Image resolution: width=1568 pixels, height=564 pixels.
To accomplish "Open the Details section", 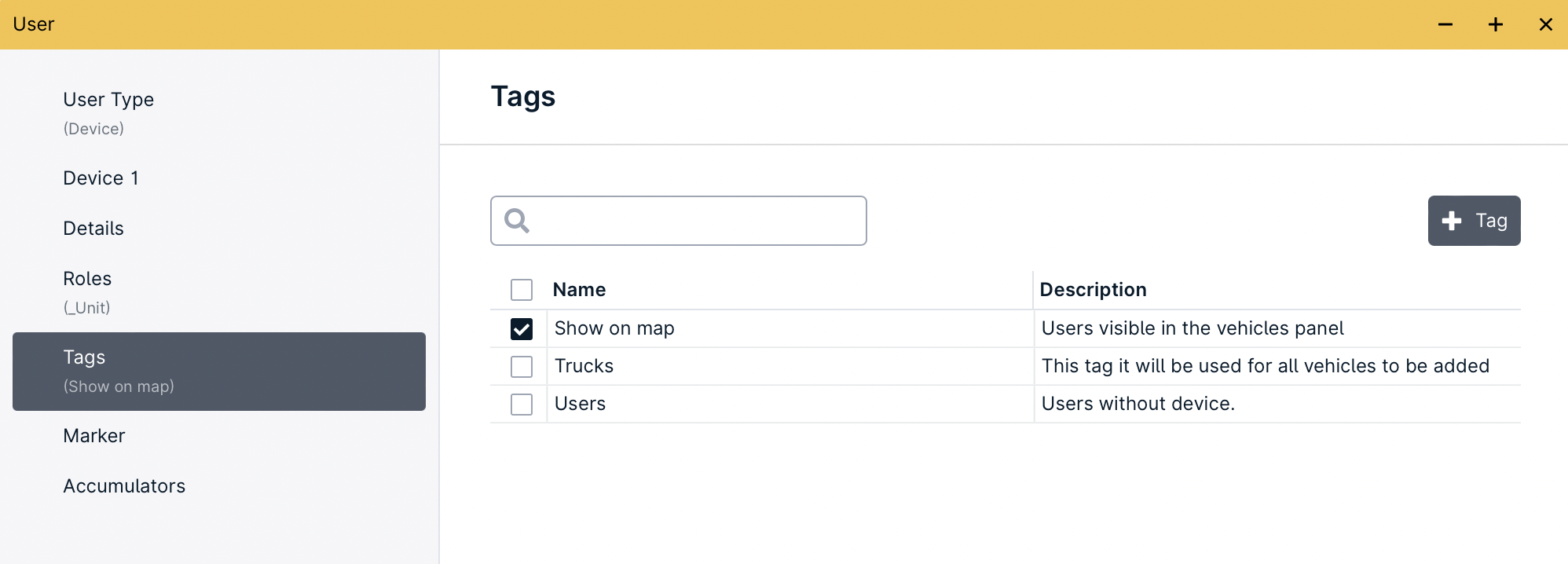I will click(219, 229).
